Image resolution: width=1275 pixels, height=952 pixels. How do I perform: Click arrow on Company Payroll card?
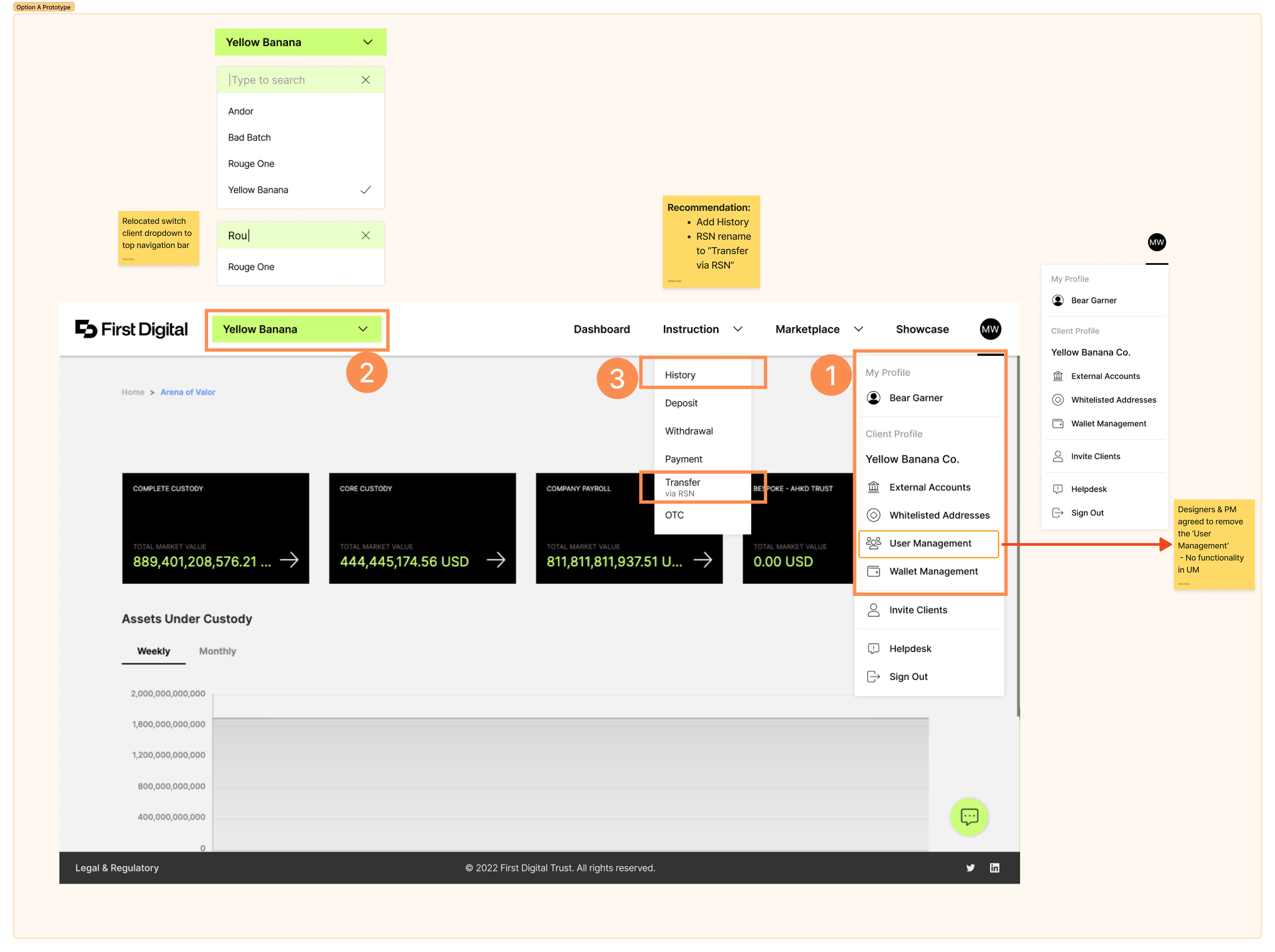coord(703,560)
